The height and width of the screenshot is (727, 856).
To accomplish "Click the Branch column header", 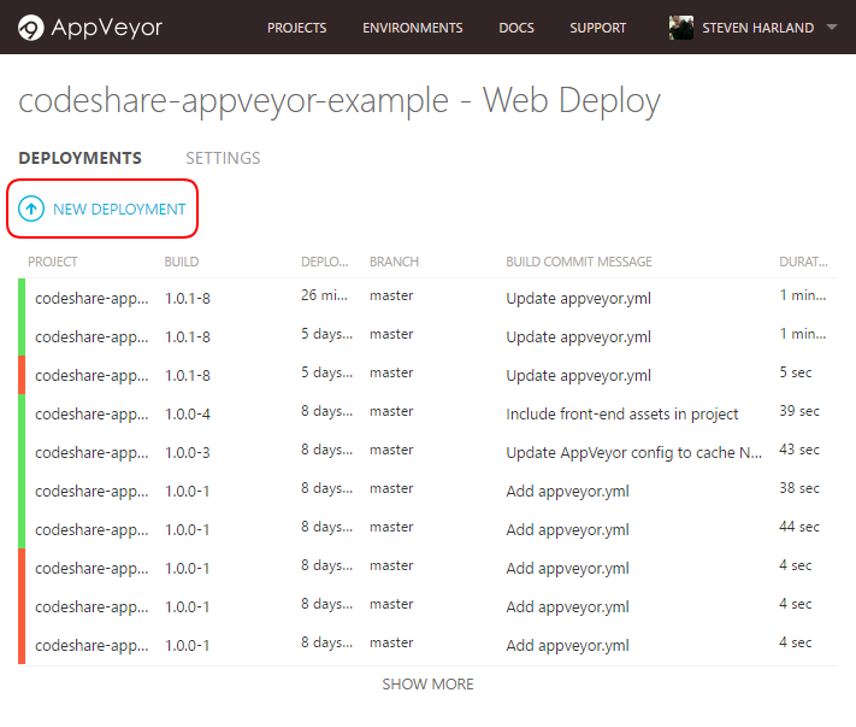I will pyautogui.click(x=394, y=262).
